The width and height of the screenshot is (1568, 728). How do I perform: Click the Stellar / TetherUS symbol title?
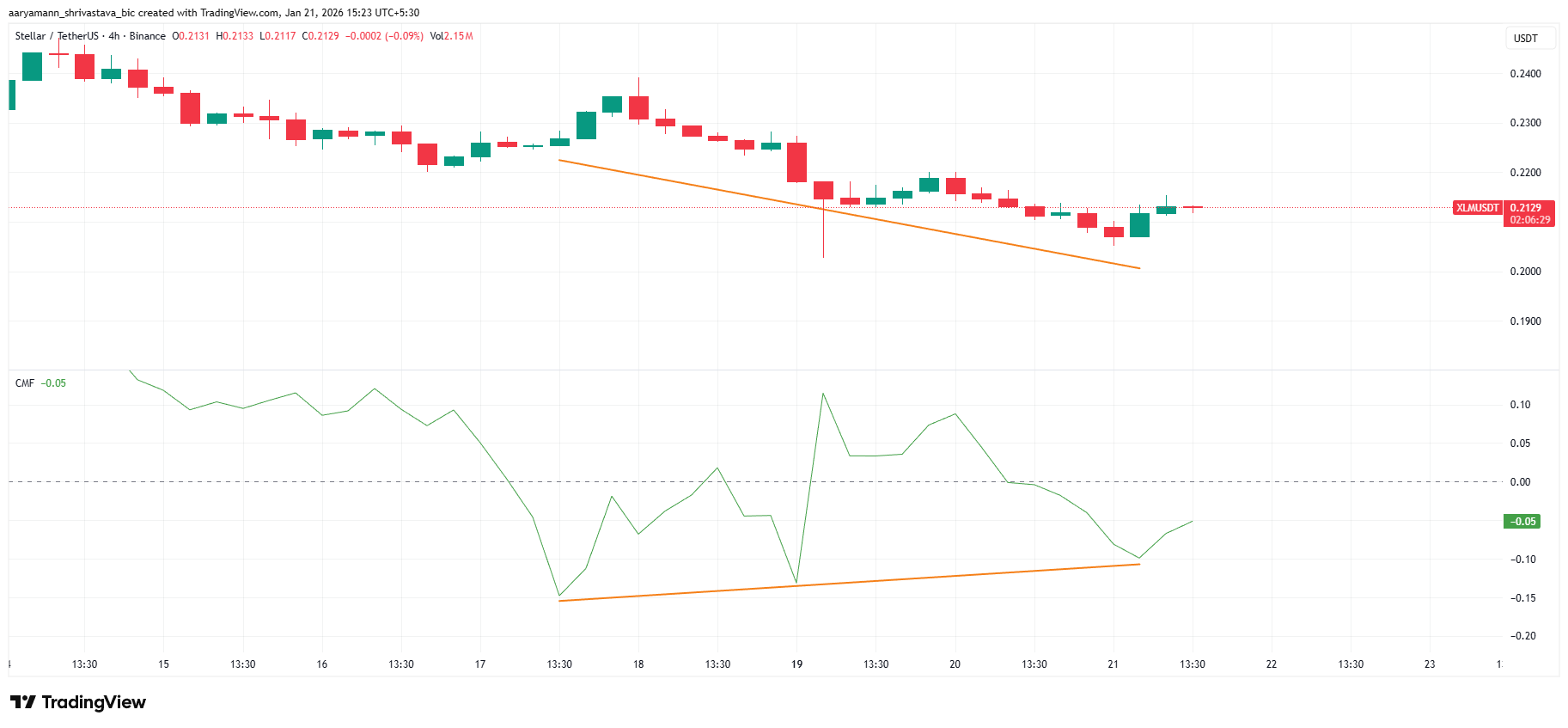tap(56, 36)
